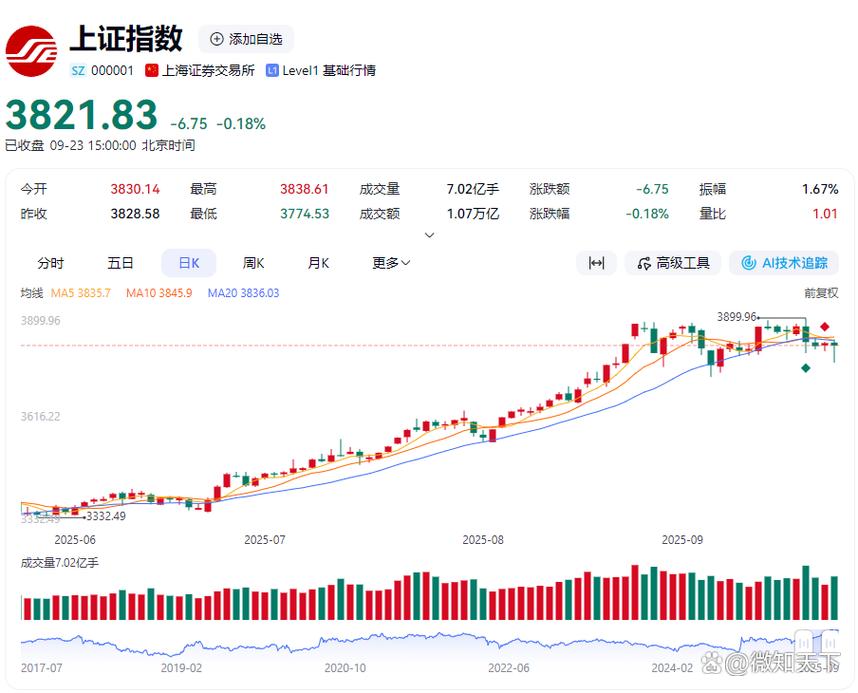Click the 今开 3830.14 value
Image resolution: width=858 pixels, height=693 pixels.
point(135,189)
